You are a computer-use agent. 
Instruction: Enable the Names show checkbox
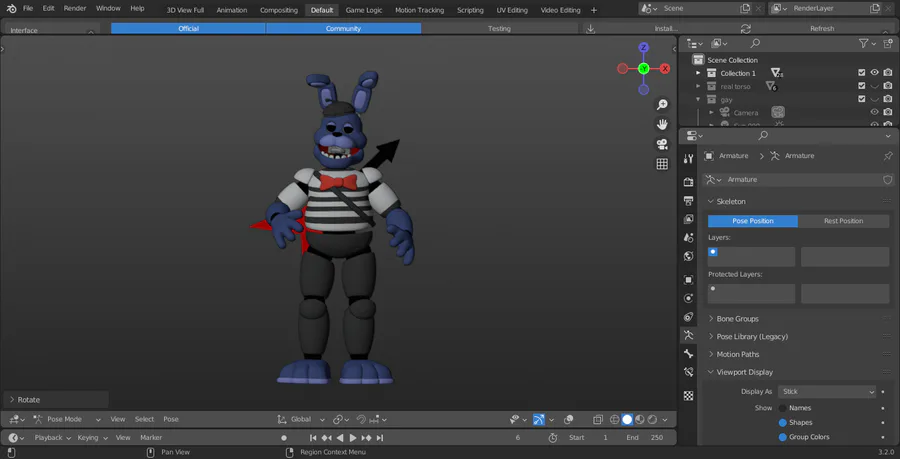point(782,408)
